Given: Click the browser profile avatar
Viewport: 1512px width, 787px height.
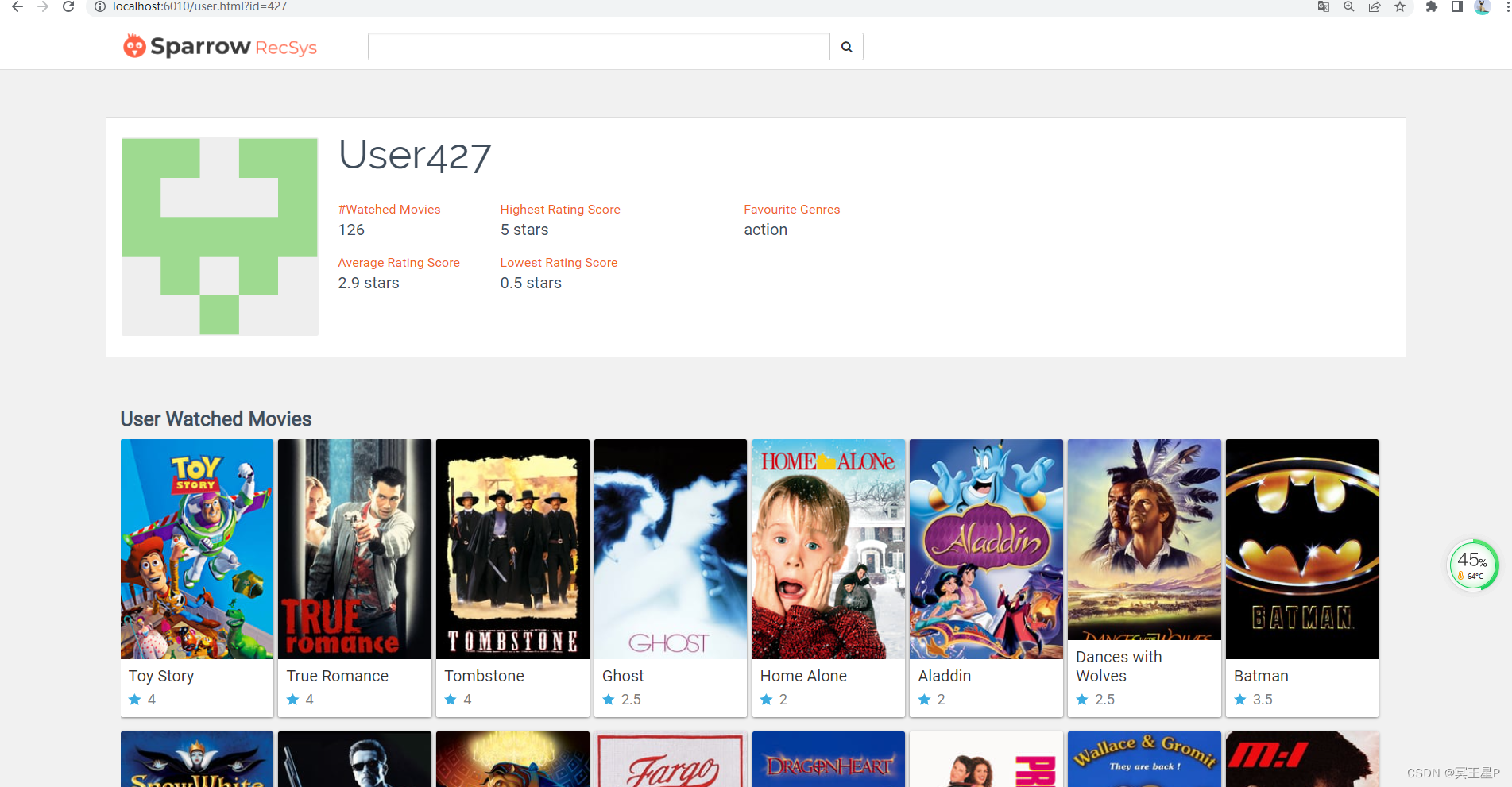Looking at the screenshot, I should tap(1483, 6).
